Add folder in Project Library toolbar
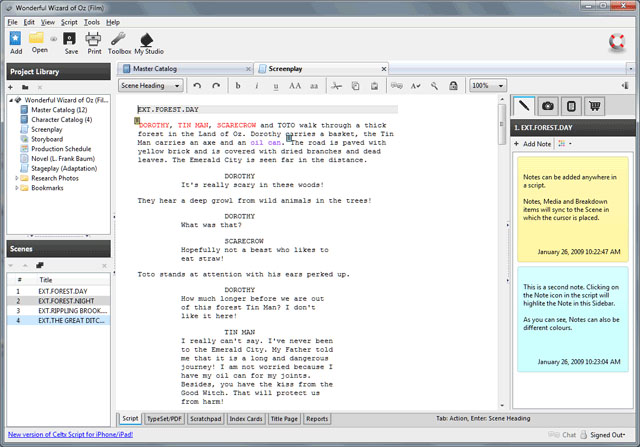This screenshot has width=640, height=447. click(25, 87)
